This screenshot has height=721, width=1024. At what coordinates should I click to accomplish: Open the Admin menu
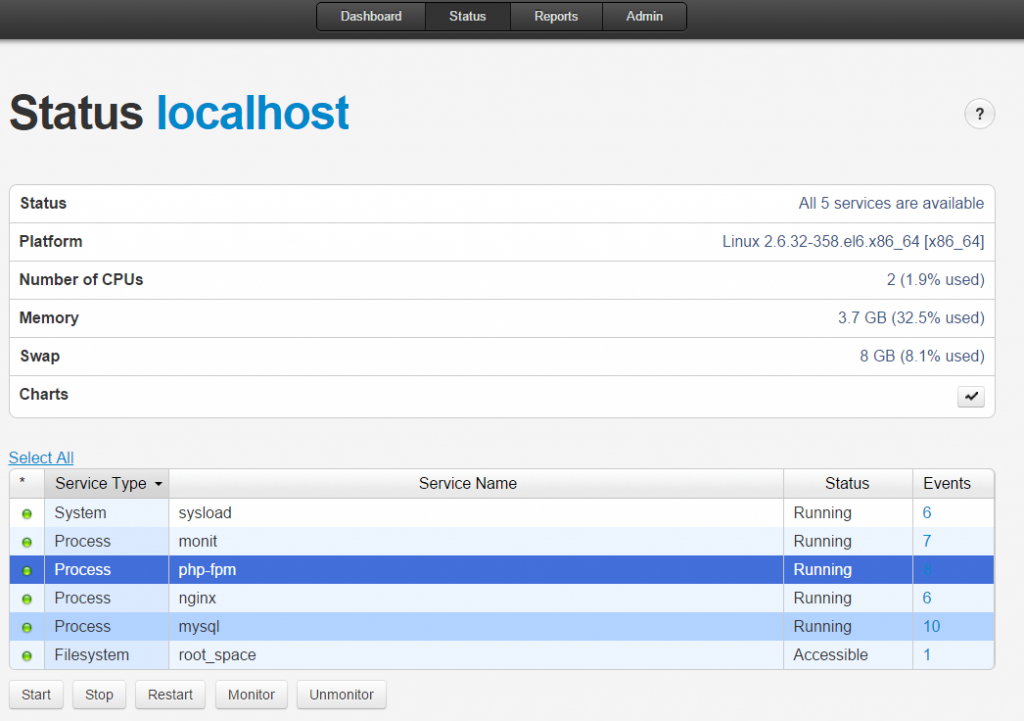tap(645, 17)
